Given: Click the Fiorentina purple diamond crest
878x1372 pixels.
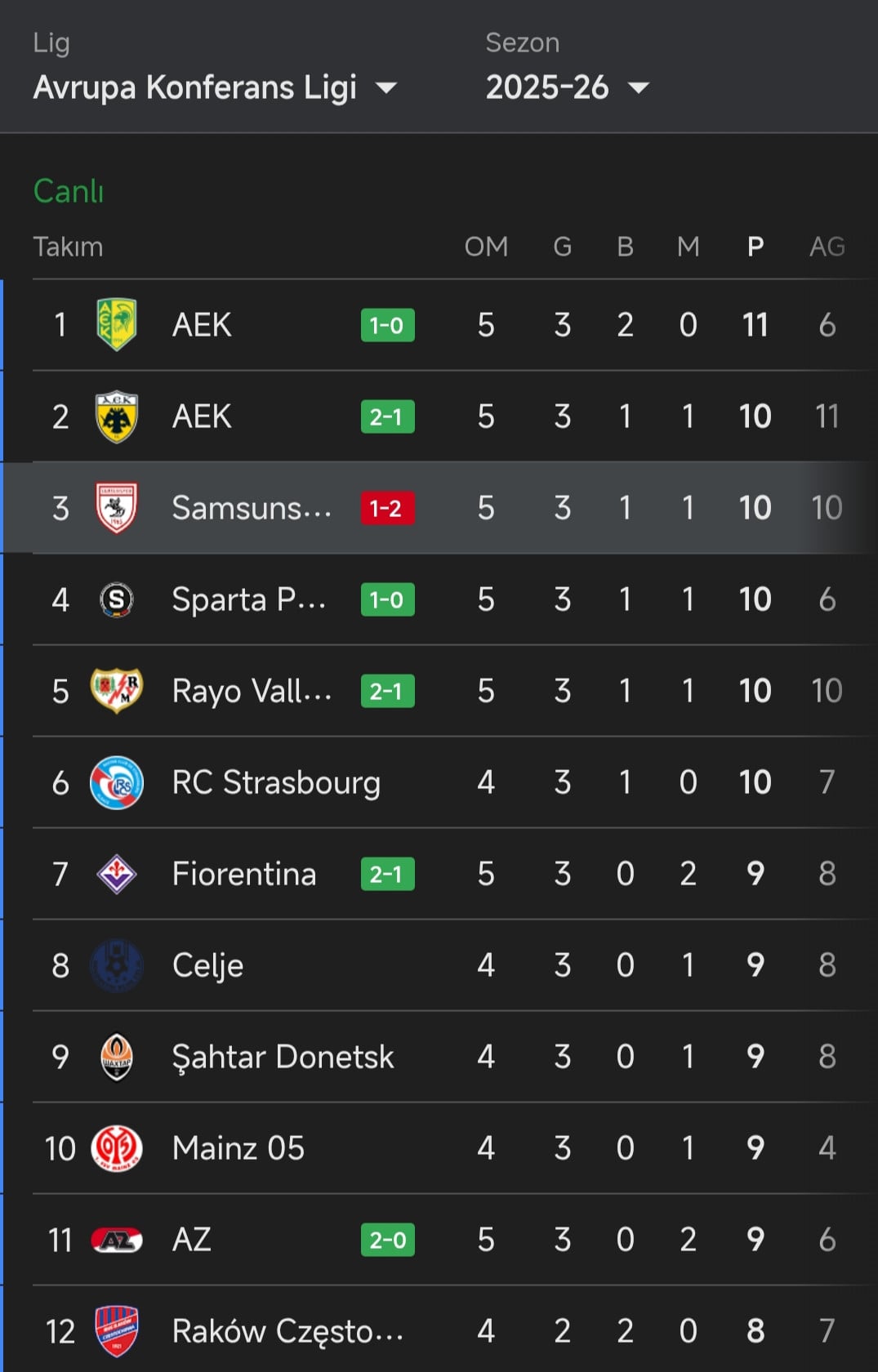Looking at the screenshot, I should (x=117, y=874).
